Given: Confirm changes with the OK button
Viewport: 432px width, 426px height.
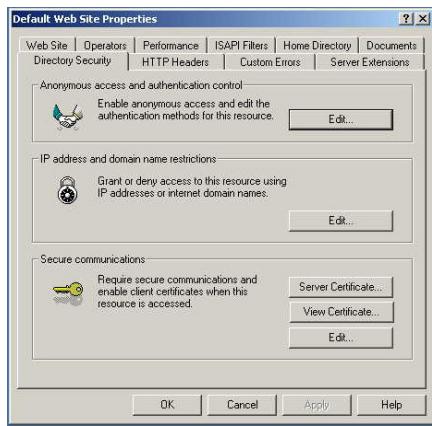Looking at the screenshot, I should (x=167, y=405).
